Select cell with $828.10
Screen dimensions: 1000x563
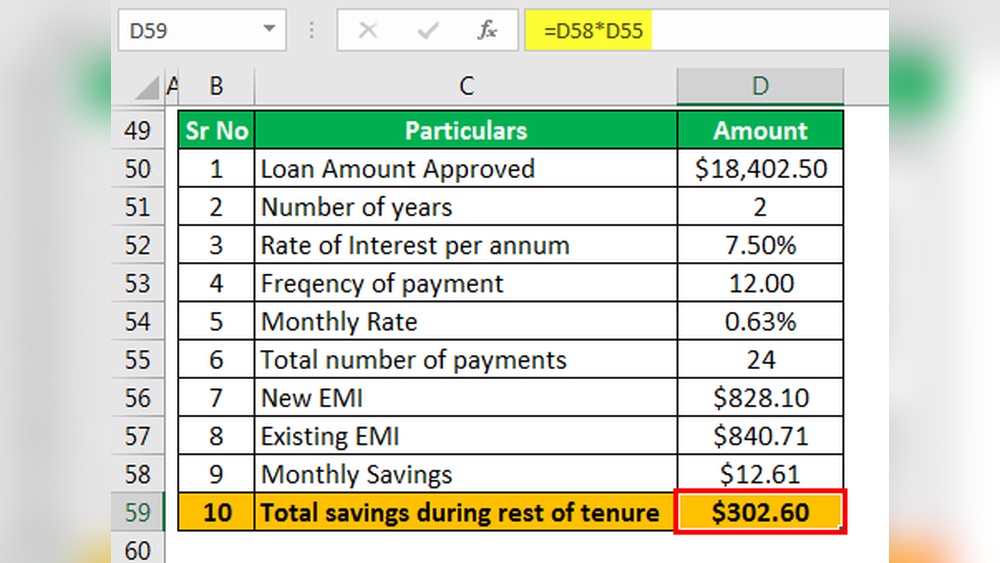tap(760, 398)
